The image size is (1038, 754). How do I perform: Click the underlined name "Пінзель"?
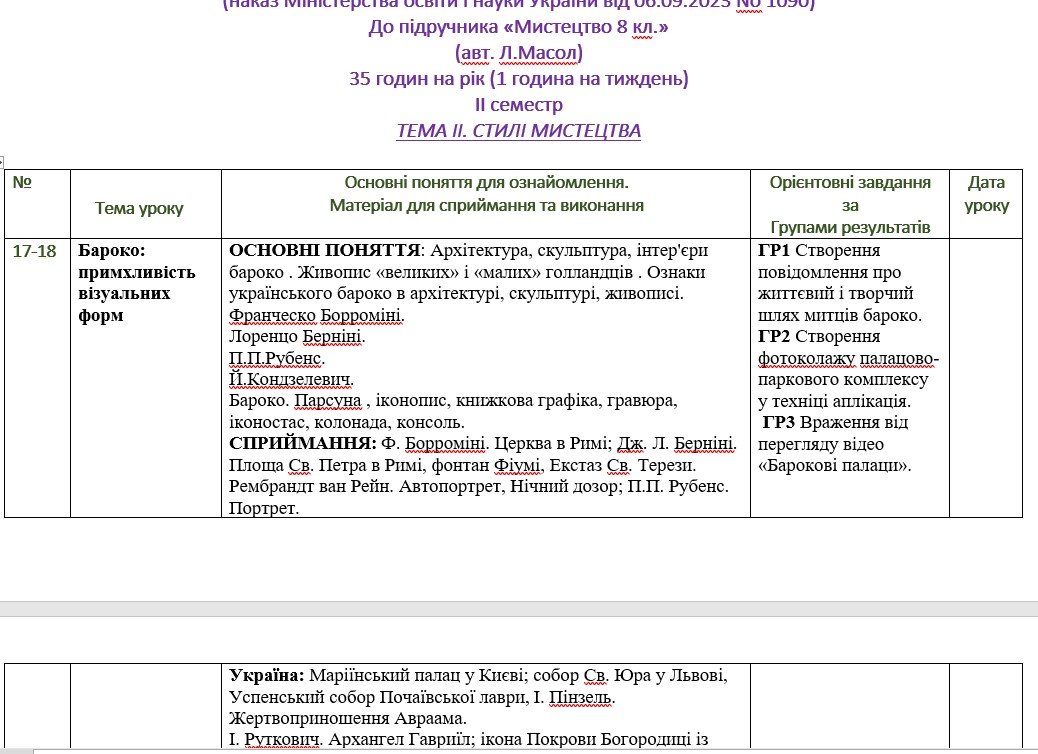580,697
